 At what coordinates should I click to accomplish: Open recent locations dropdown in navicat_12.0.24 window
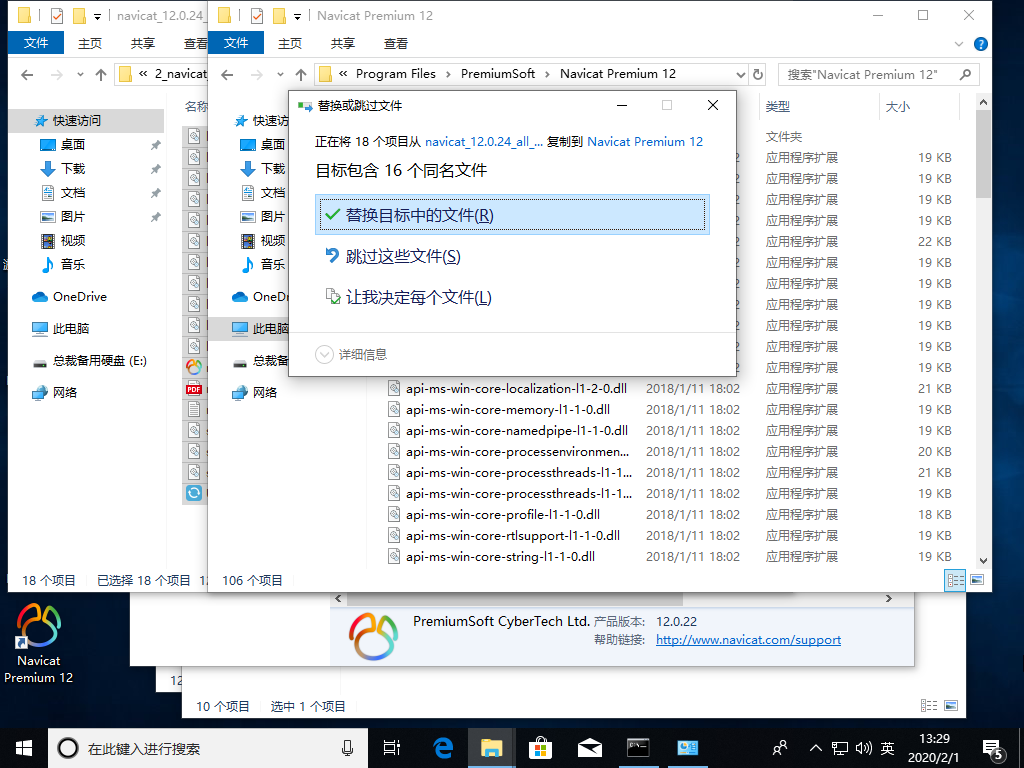(80, 74)
